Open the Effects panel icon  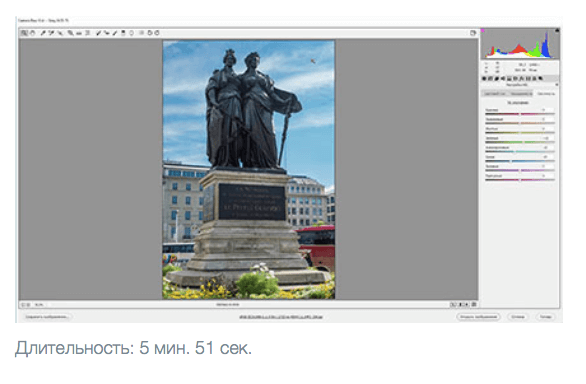pos(521,78)
